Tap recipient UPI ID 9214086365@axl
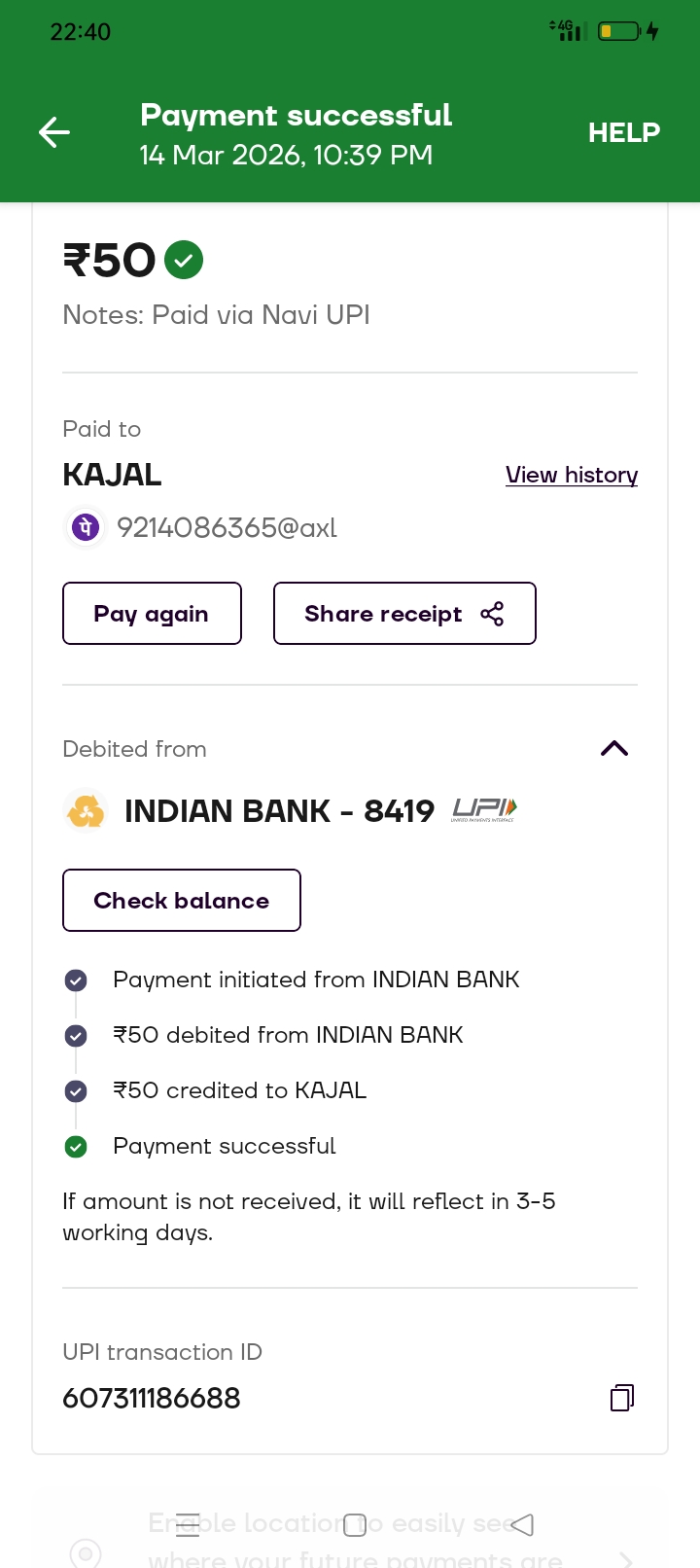Viewport: 700px width, 1568px height. coord(227,527)
